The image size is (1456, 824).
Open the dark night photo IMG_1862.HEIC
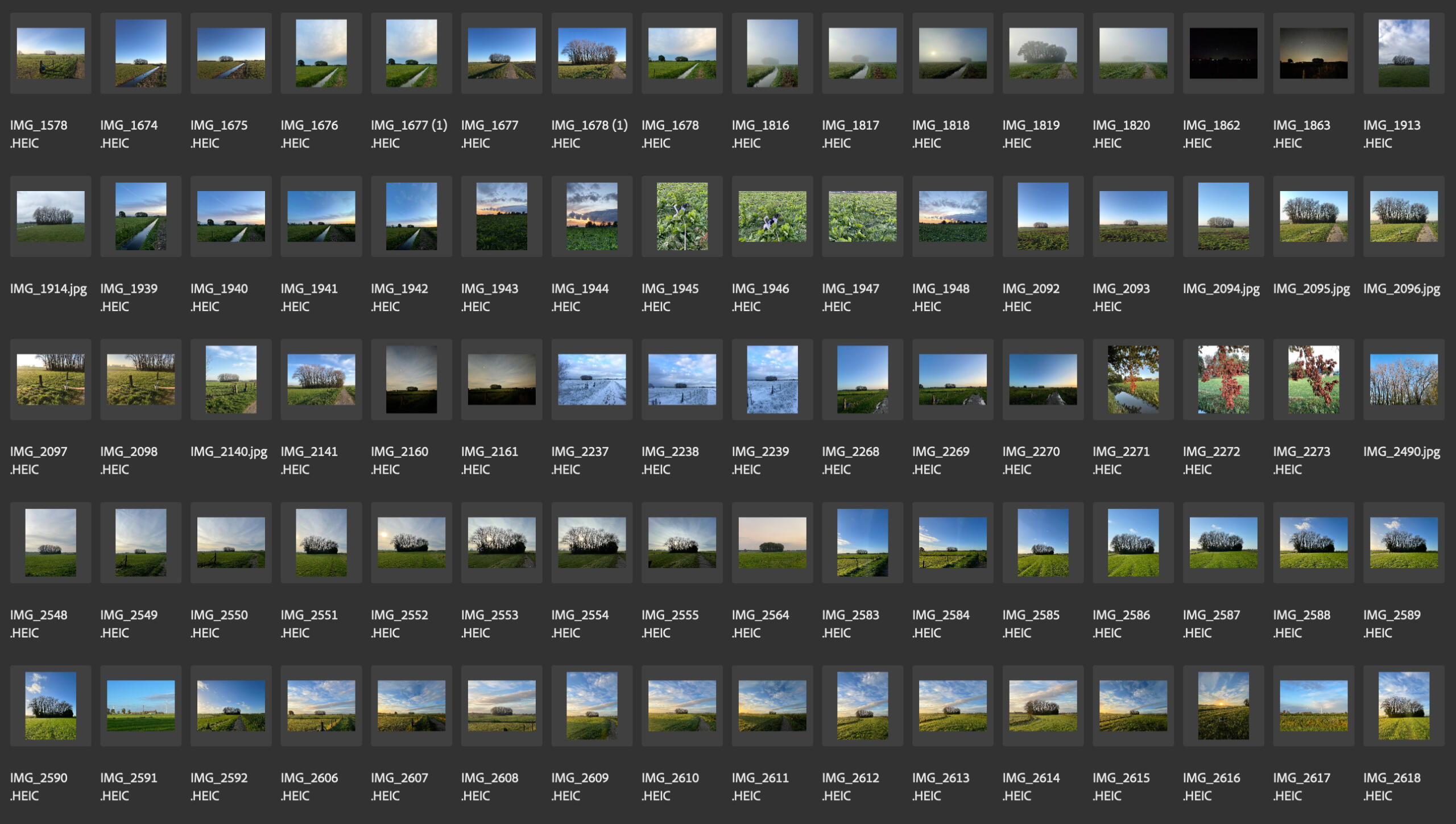(x=1223, y=53)
